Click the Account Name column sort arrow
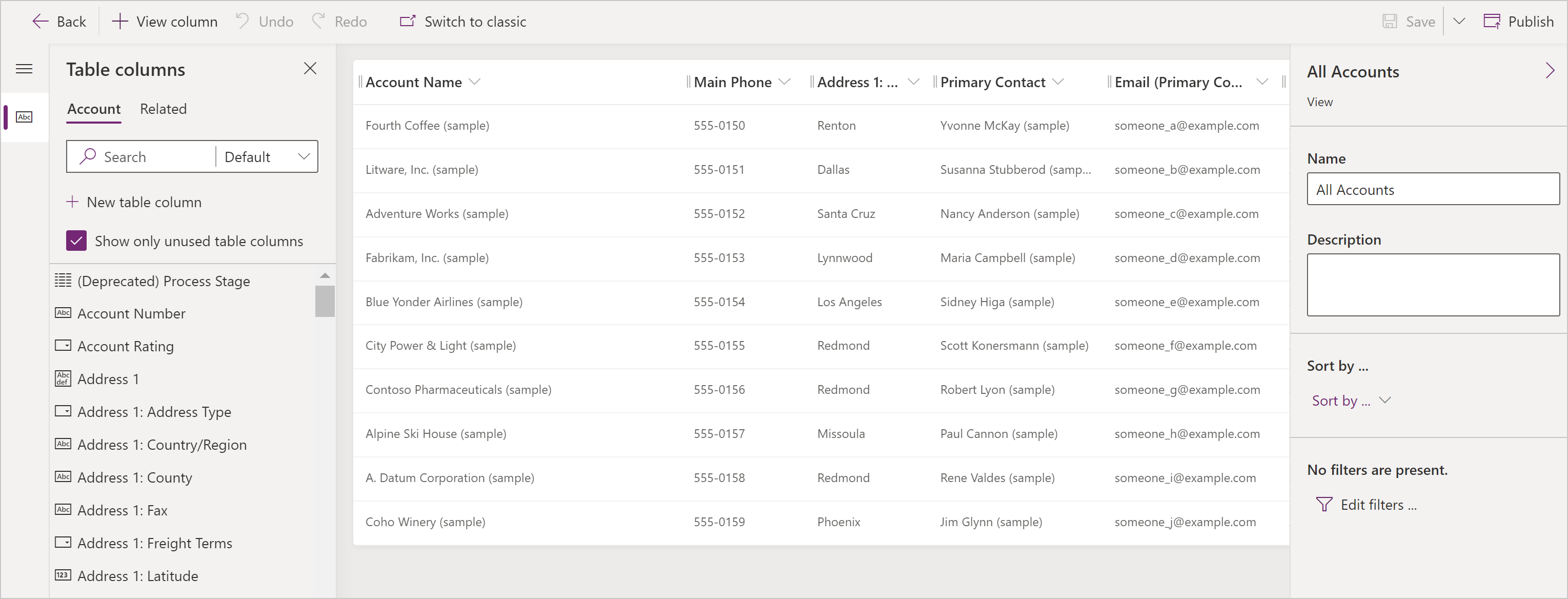This screenshot has width=1568, height=599. click(476, 81)
